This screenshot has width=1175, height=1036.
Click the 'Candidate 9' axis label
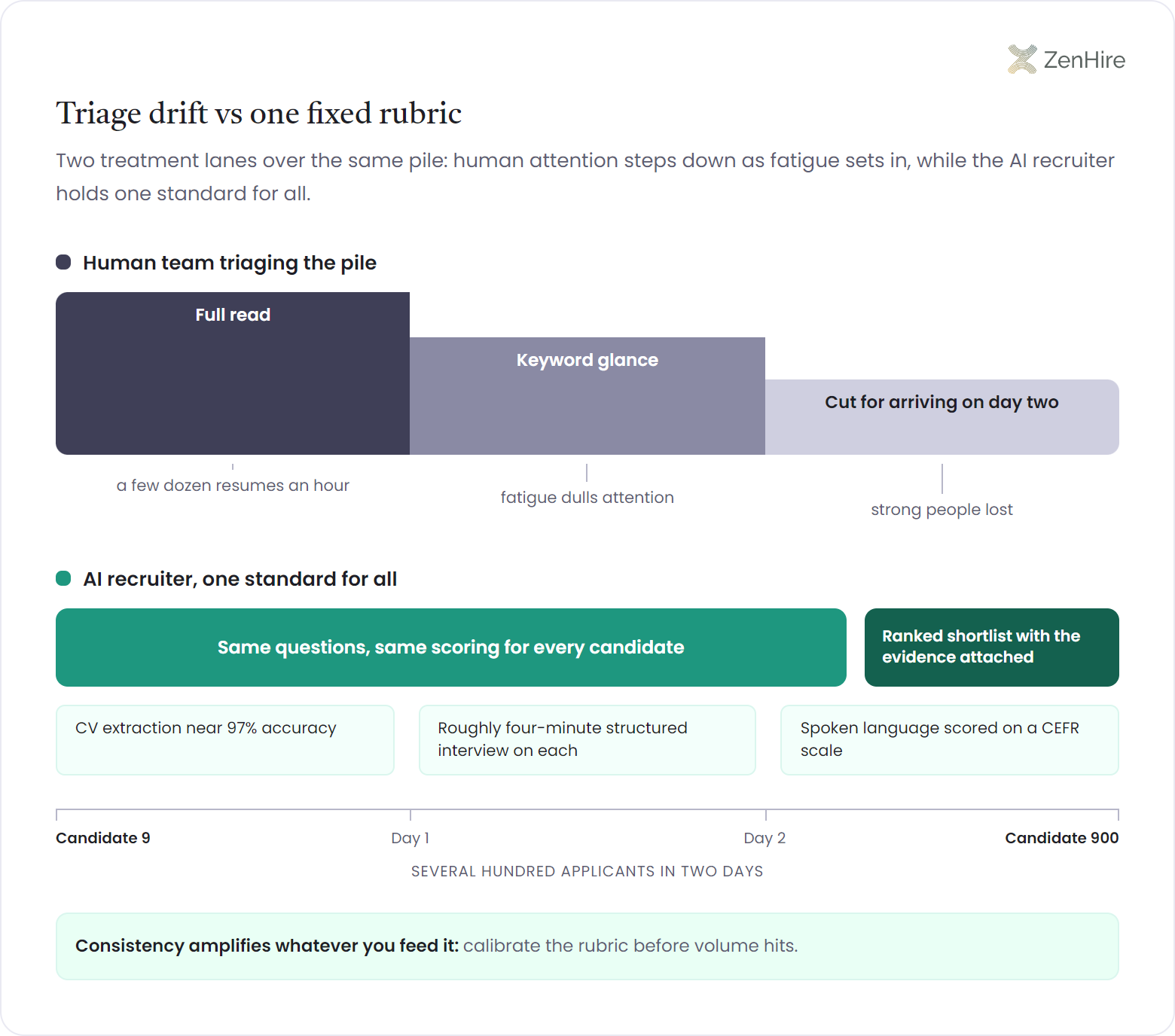103,838
